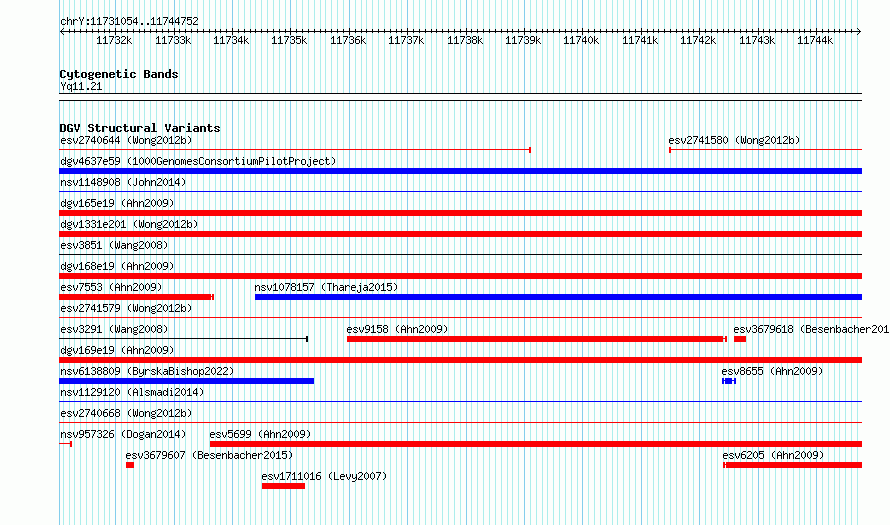This screenshot has height=525, width=890.
Task: Click the 11744k ruler tick label
Action: [x=815, y=40]
